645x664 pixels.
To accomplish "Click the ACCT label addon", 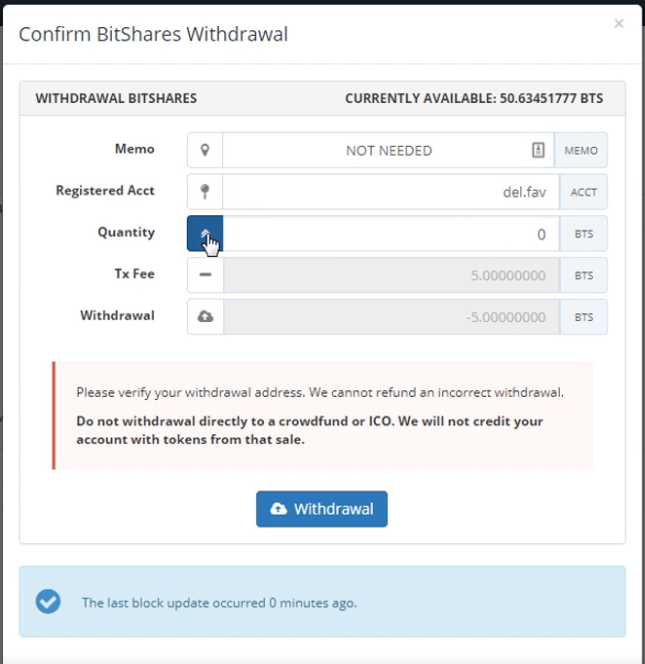I will tap(583, 191).
